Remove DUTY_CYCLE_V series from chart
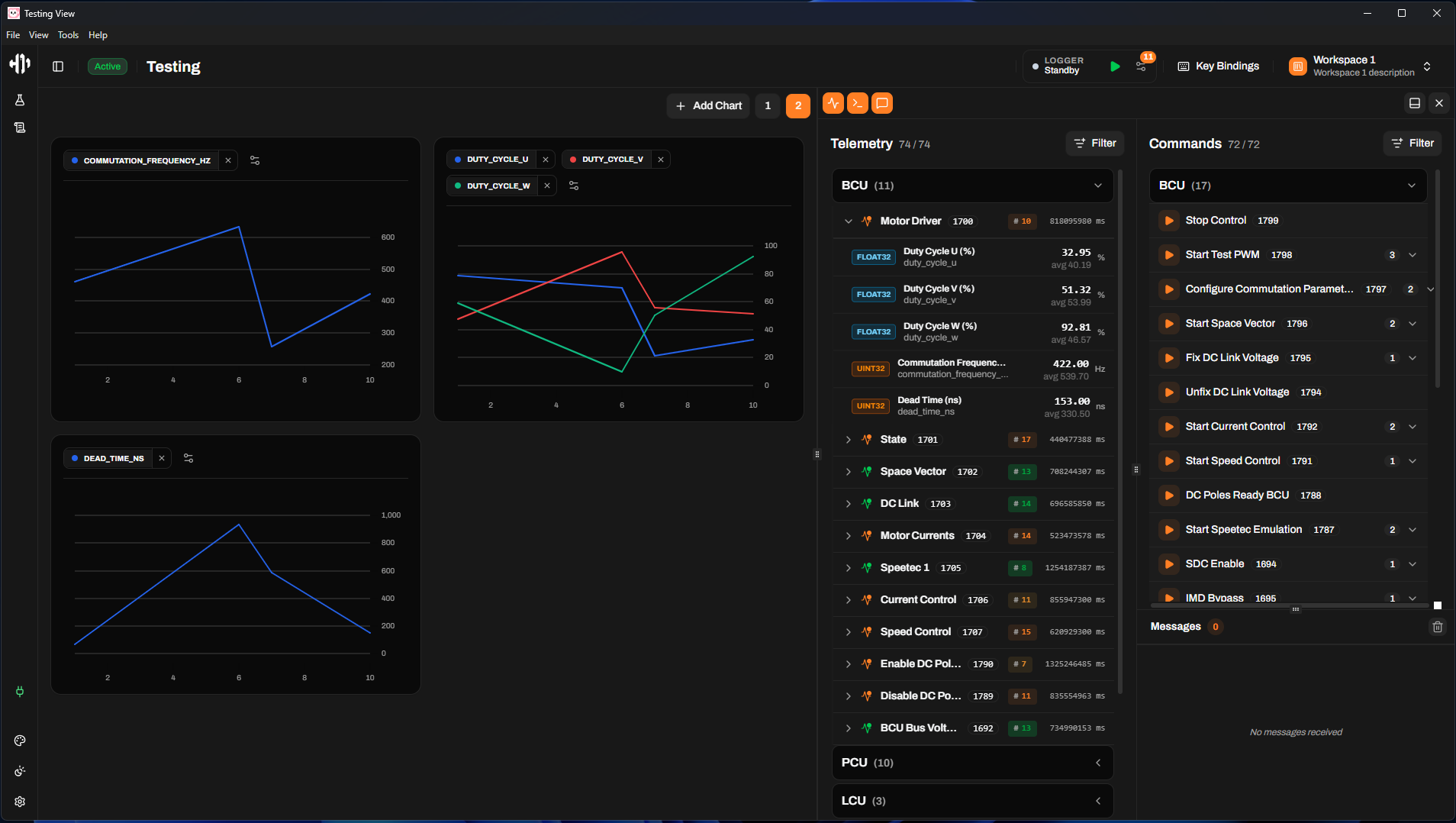Image resolution: width=1456 pixels, height=823 pixels. pyautogui.click(x=661, y=160)
